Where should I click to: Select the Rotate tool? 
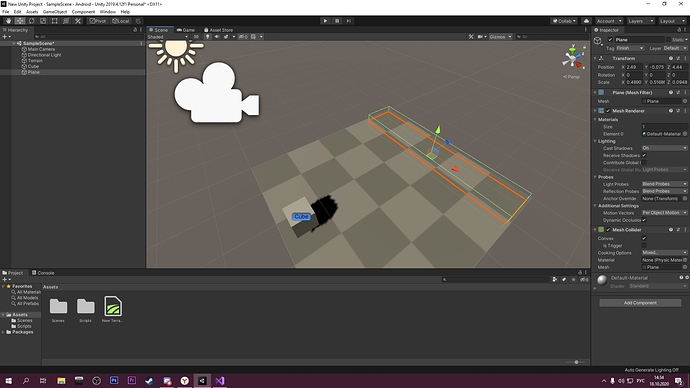click(31, 21)
